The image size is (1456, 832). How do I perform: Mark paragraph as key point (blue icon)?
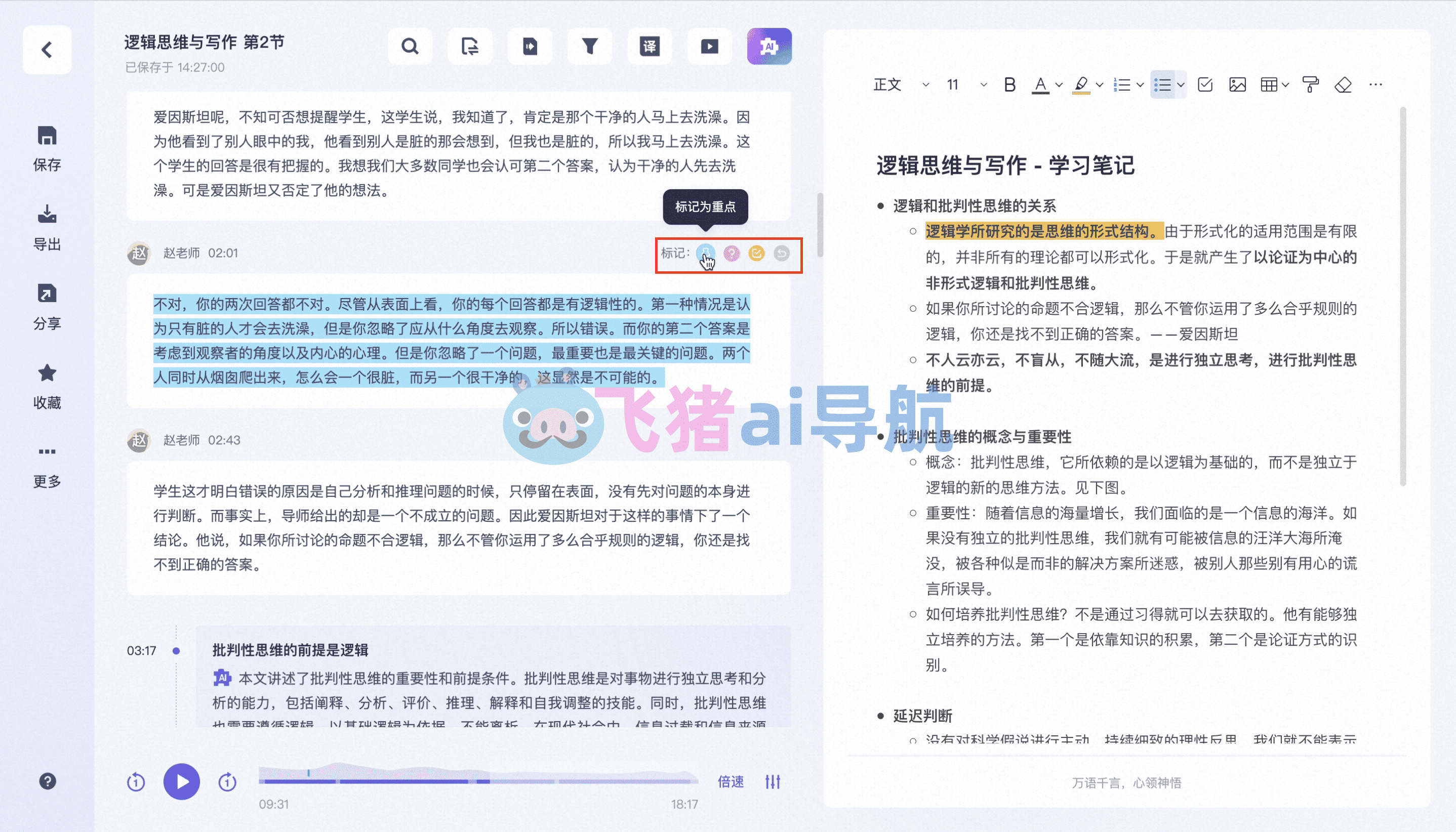tap(706, 253)
